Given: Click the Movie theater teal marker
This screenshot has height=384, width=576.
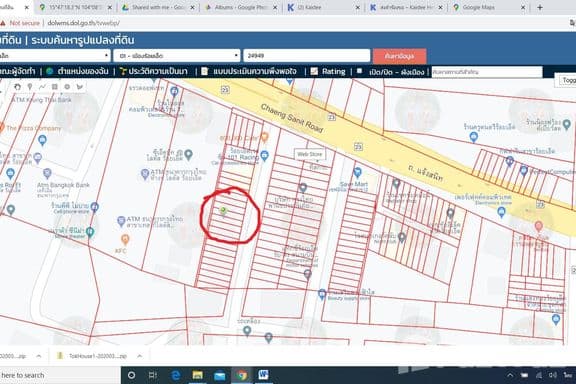Looking at the screenshot, I should point(90,232).
